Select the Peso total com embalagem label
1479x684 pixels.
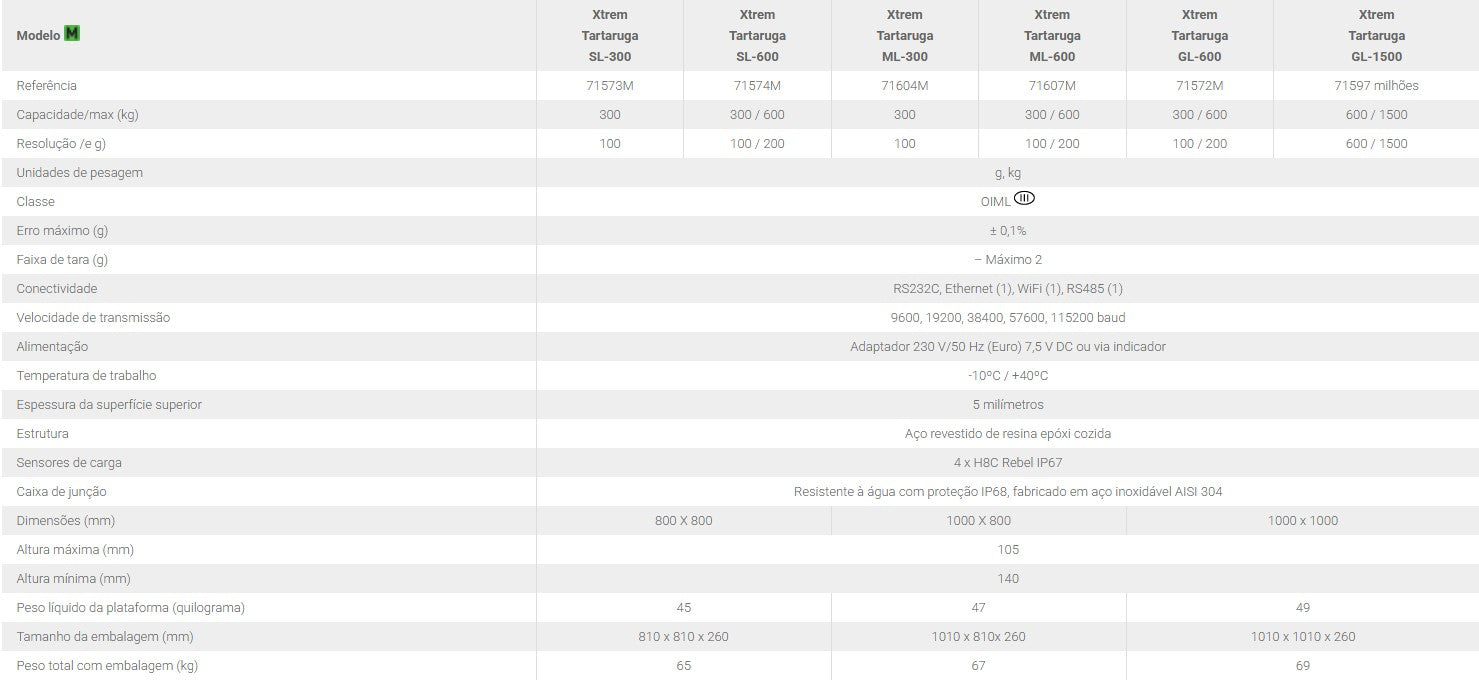click(107, 666)
